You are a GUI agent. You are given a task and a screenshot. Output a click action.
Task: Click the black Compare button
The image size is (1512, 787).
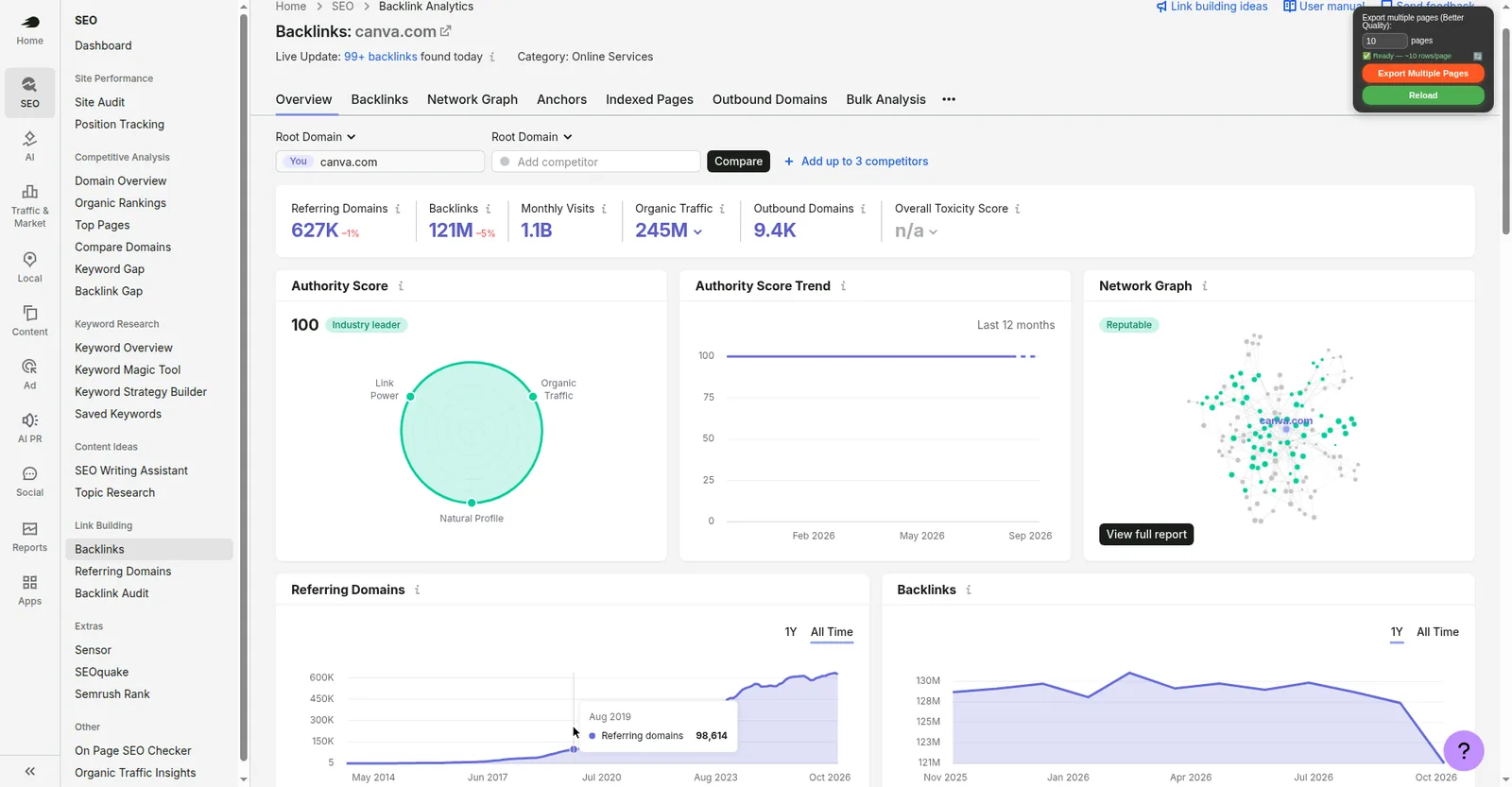pos(738,162)
